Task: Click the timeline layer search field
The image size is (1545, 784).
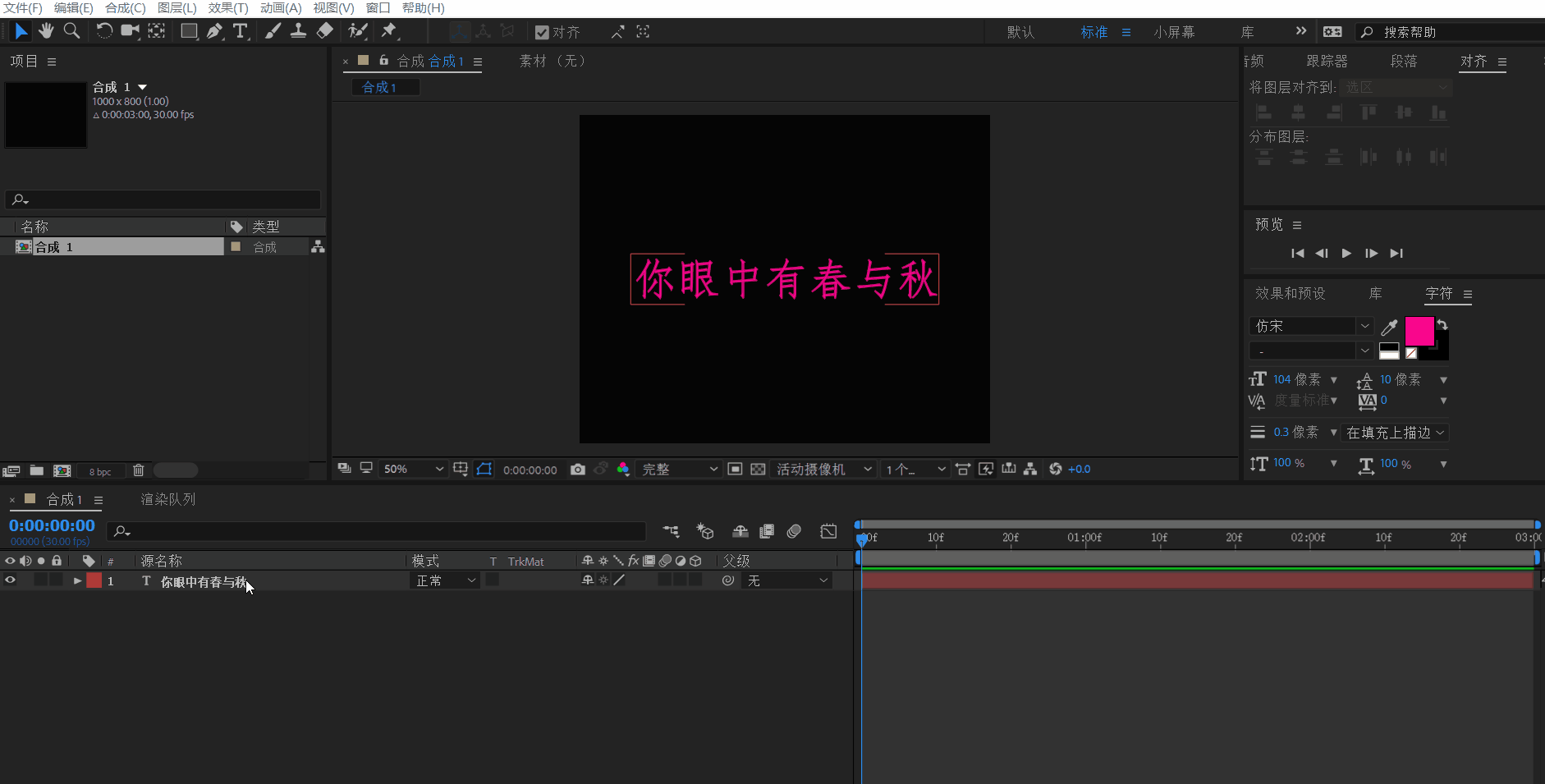Action: tap(377, 531)
